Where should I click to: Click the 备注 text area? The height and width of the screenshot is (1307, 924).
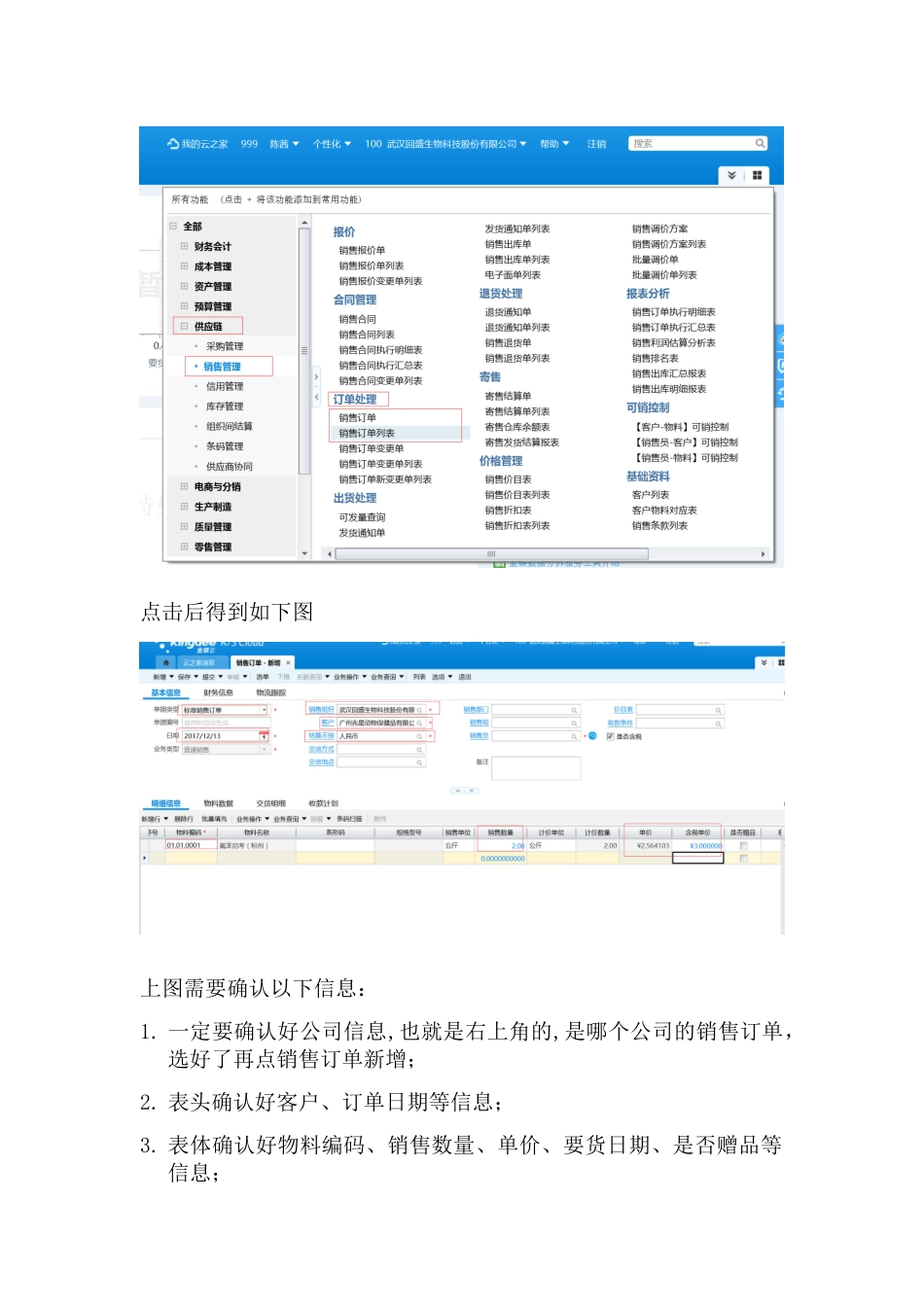point(536,768)
